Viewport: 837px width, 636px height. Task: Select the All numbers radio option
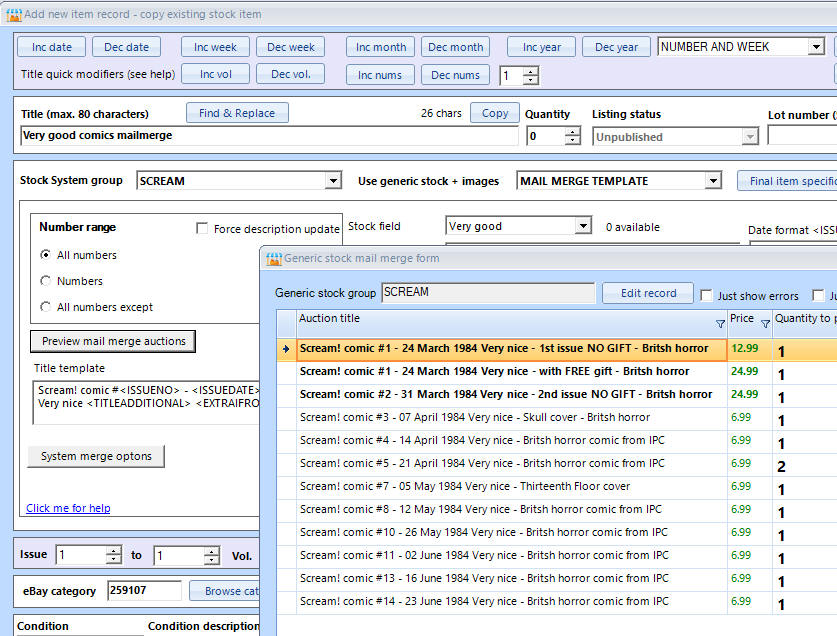[x=46, y=255]
